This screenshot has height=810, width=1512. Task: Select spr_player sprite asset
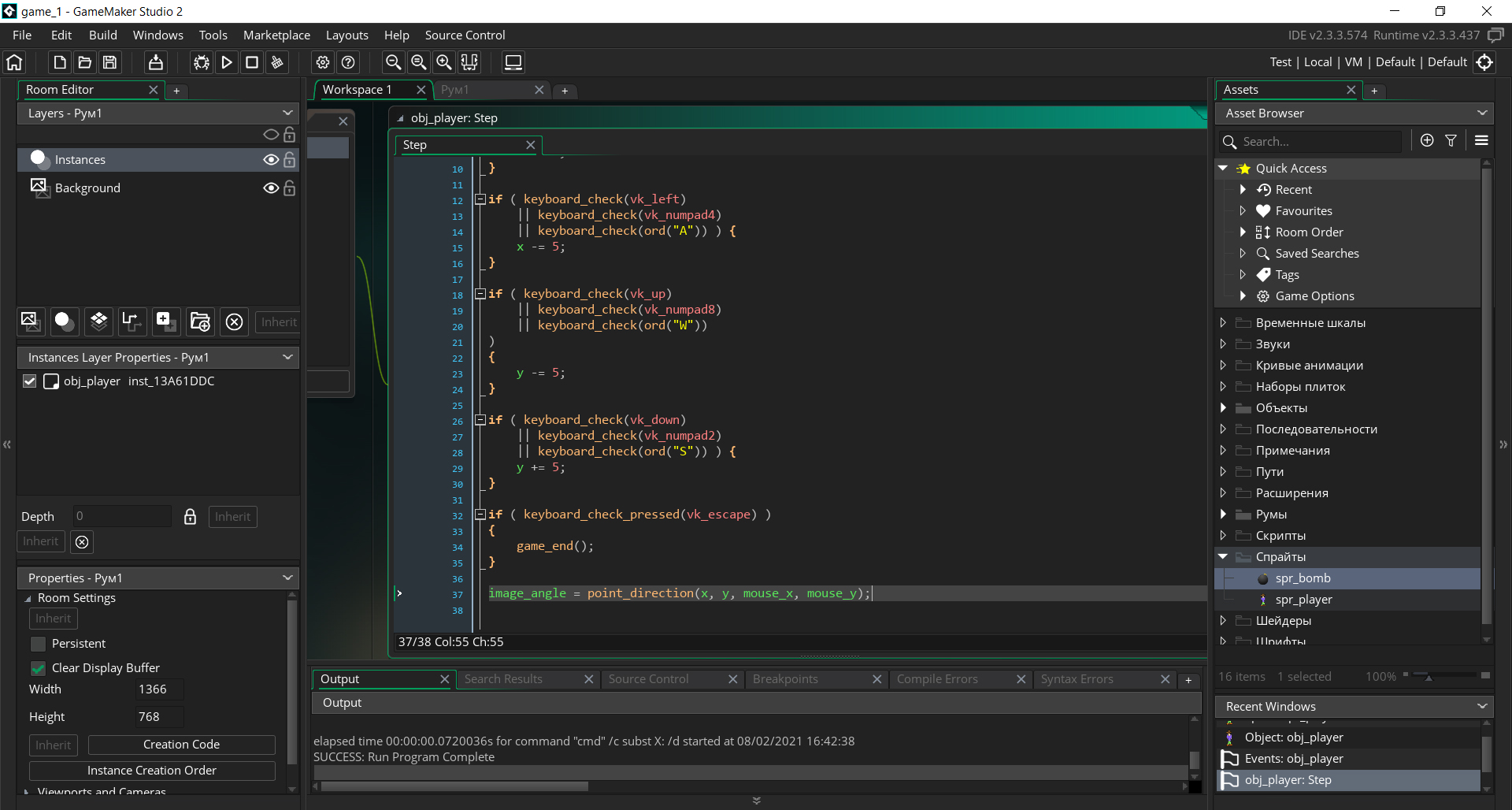[x=1303, y=600]
